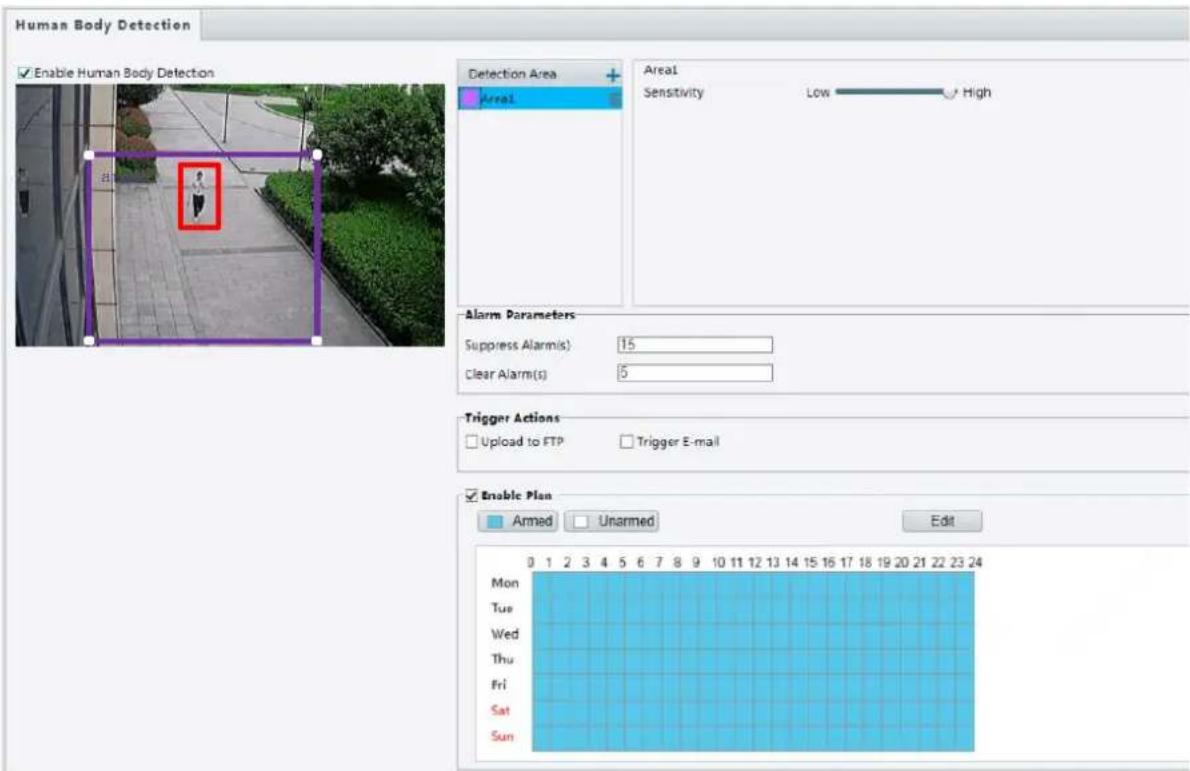Click the Low label beside sensitivity slider

(x=817, y=93)
